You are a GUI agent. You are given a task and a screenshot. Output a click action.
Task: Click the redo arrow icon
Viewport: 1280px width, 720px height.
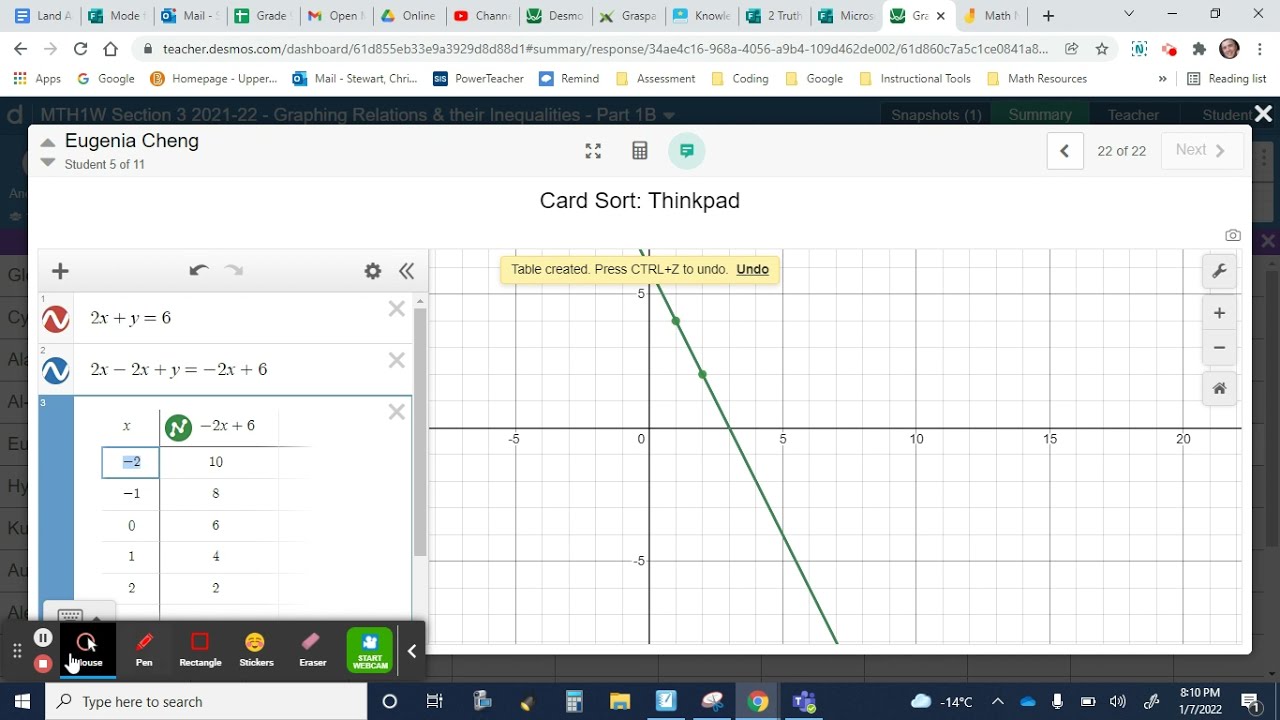click(x=234, y=271)
